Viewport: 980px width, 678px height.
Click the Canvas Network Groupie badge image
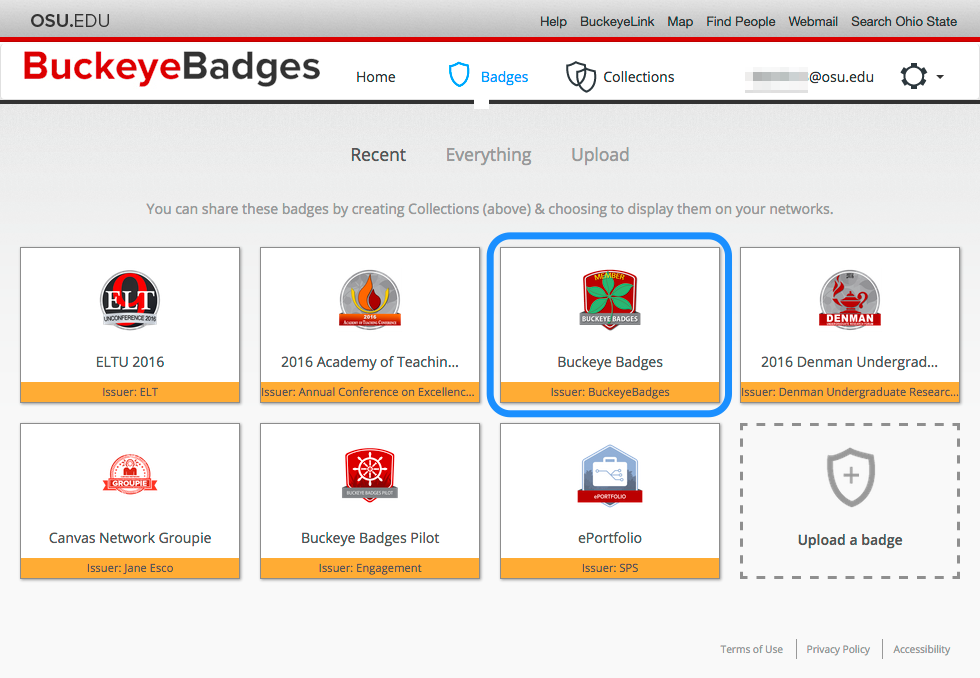click(x=130, y=475)
